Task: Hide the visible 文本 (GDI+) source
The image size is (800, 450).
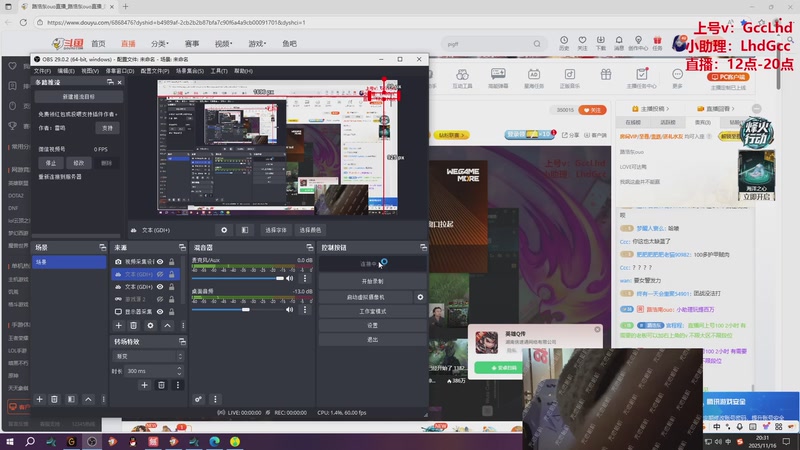Action: (160, 287)
